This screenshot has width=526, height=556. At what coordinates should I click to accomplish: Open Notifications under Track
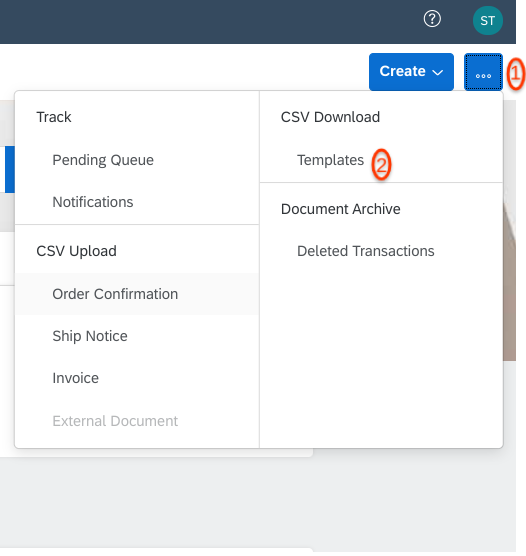pyautogui.click(x=93, y=202)
